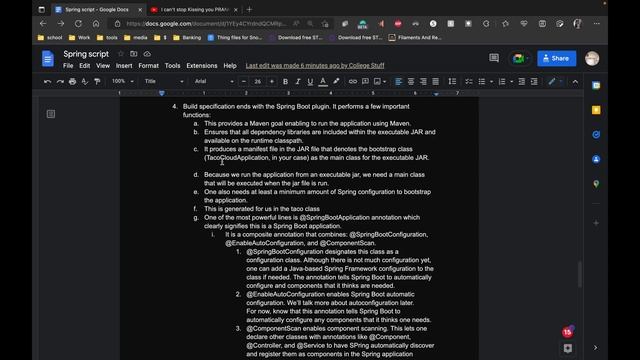This screenshot has height=360, width=640.
Task: Open Calendar in side panel
Action: (x=596, y=86)
